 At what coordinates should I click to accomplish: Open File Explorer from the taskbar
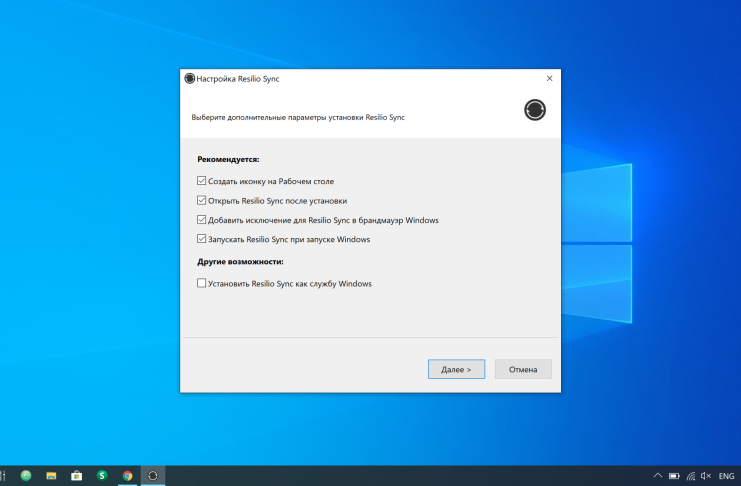(x=51, y=476)
